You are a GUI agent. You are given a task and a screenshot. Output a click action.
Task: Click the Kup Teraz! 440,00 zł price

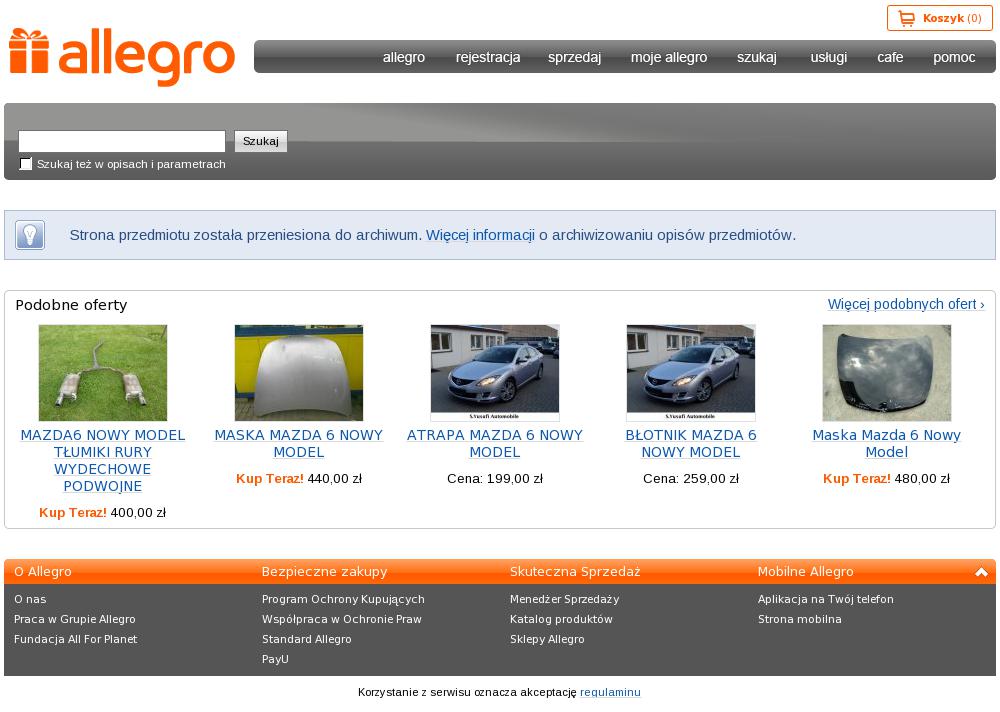click(x=298, y=478)
